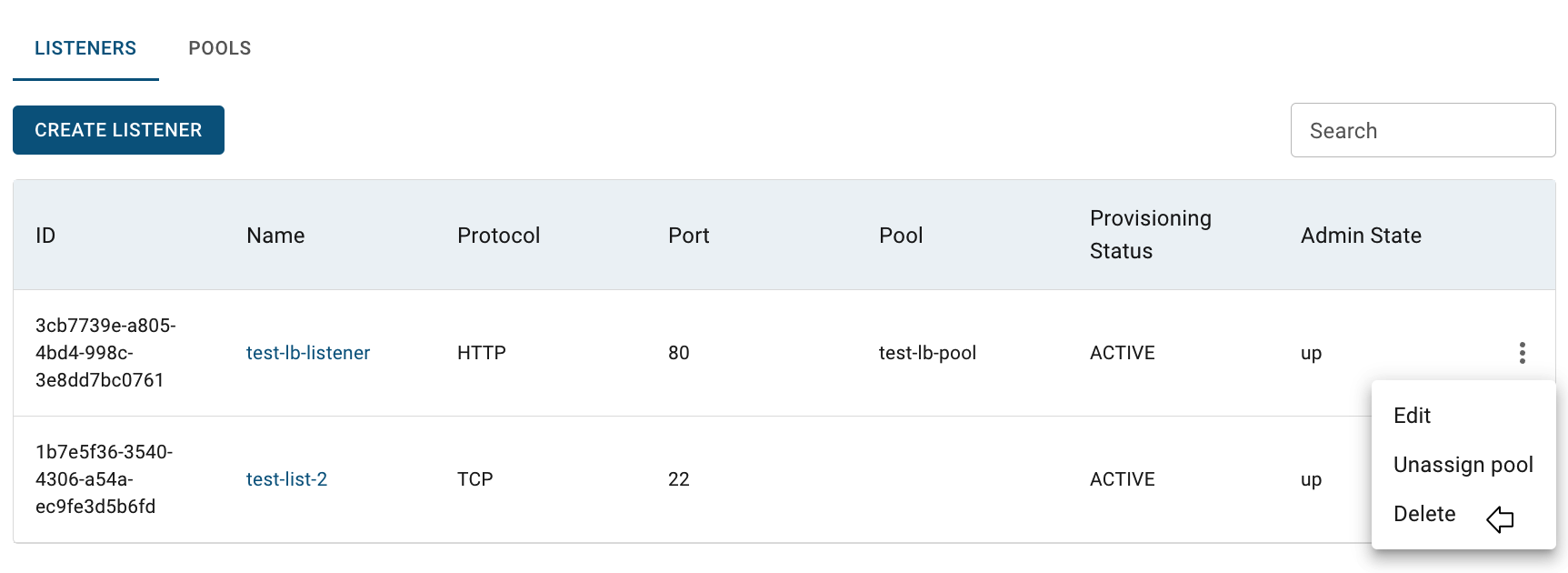Click the Pool column header
The height and width of the screenshot is (573, 1568).
901,236
